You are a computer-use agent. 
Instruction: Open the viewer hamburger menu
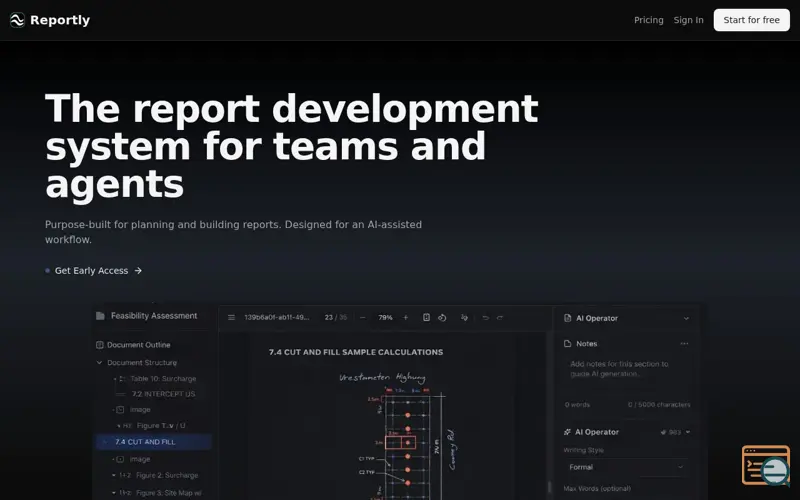point(231,317)
